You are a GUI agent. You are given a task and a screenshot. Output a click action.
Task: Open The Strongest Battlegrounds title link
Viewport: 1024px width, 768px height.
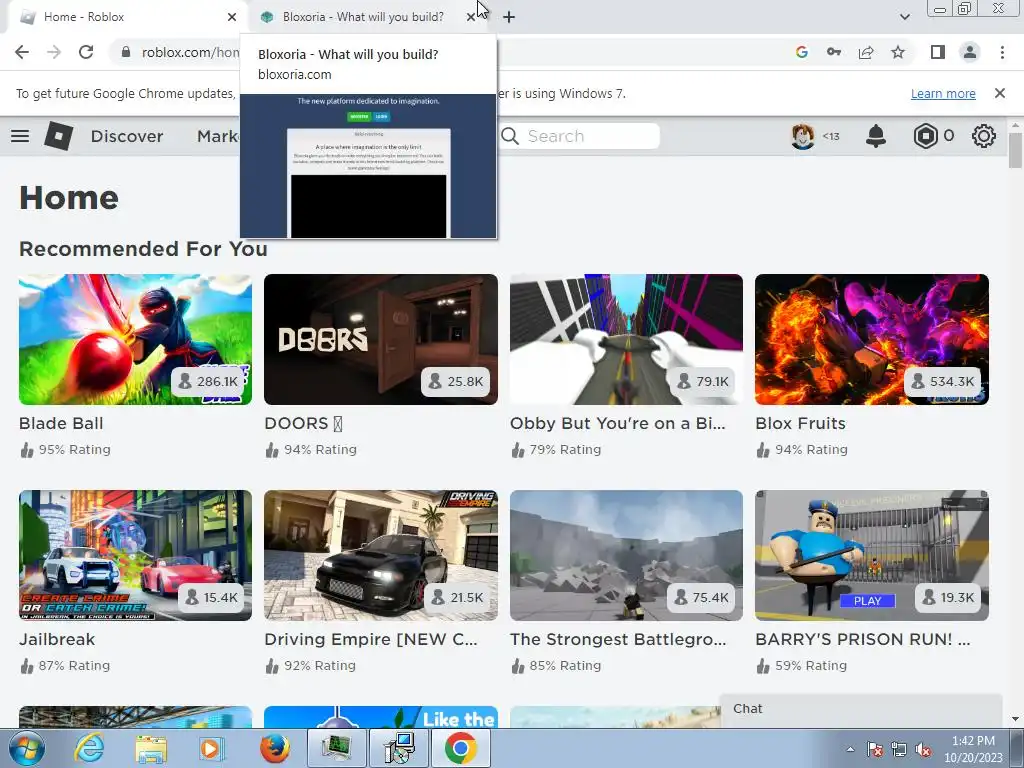point(618,639)
